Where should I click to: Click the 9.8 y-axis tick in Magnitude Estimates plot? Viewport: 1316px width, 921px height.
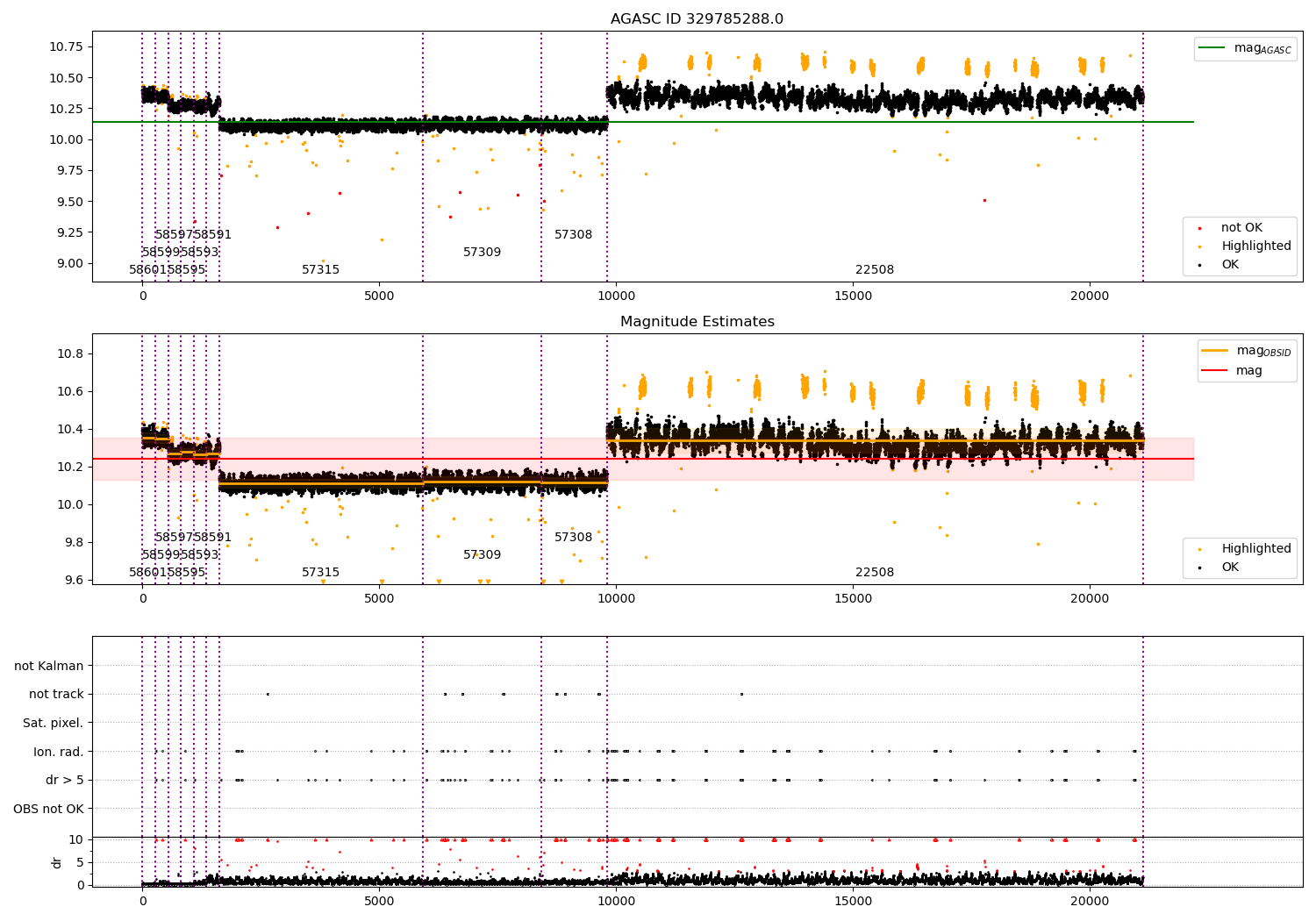pos(73,543)
